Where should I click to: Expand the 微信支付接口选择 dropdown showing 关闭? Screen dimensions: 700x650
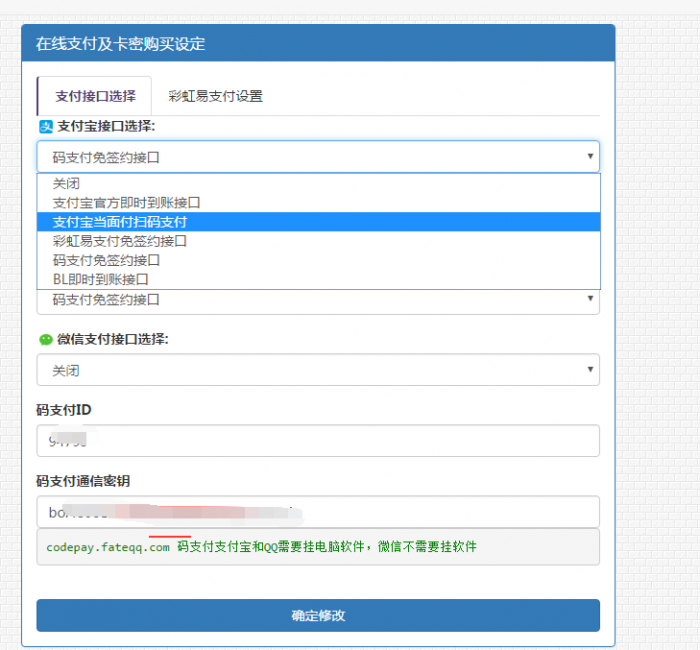318,370
